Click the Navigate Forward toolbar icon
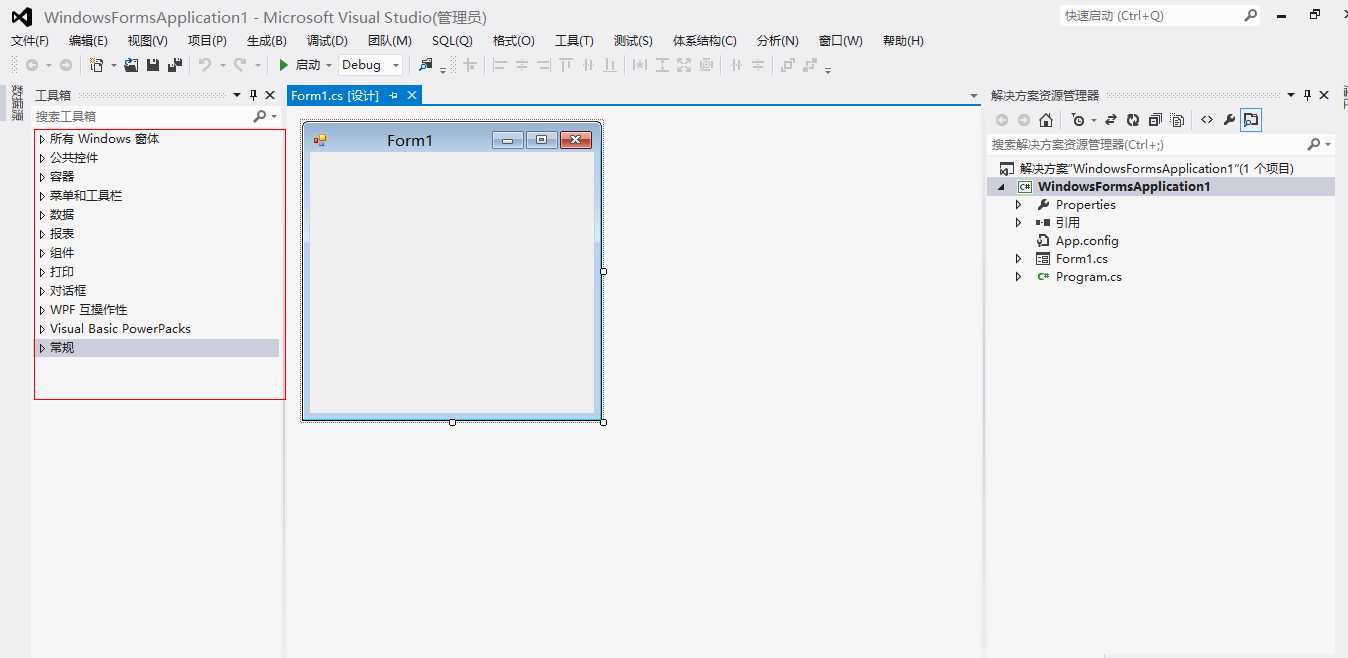This screenshot has width=1348, height=658. (x=66, y=65)
